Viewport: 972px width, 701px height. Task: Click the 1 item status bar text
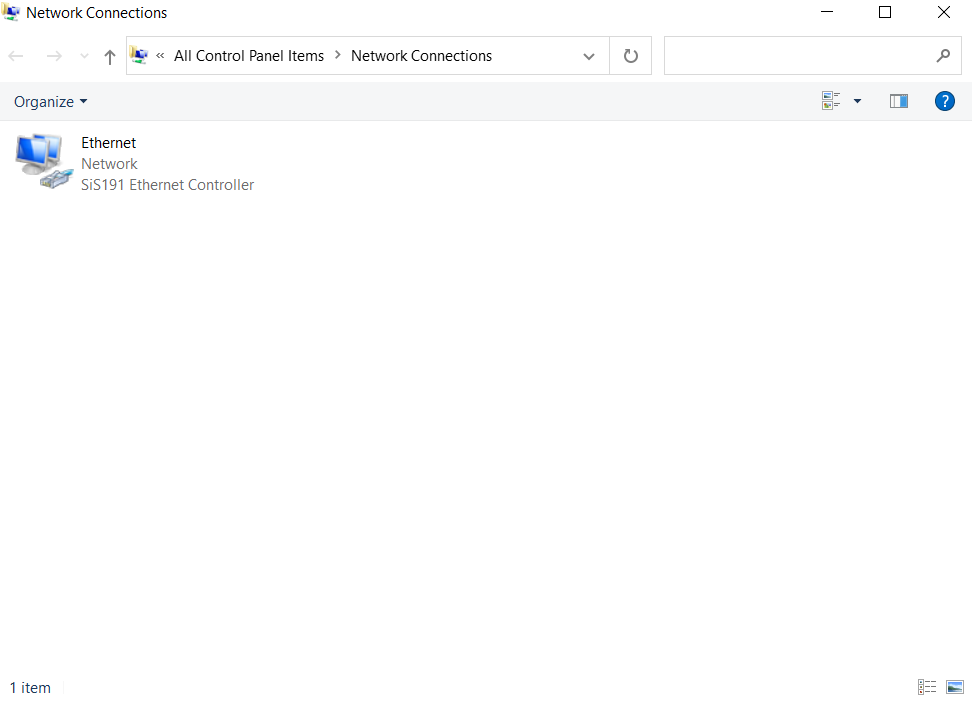click(x=30, y=687)
